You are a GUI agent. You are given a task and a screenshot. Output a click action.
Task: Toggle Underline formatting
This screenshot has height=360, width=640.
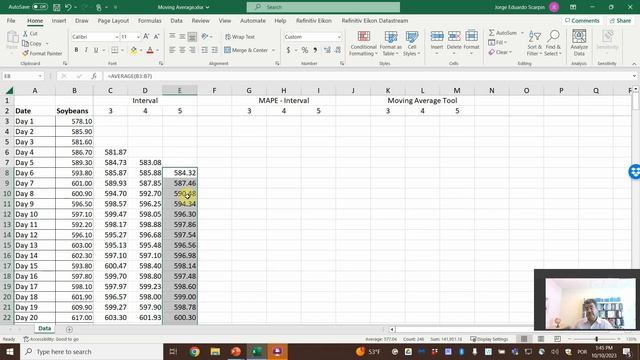coord(96,50)
